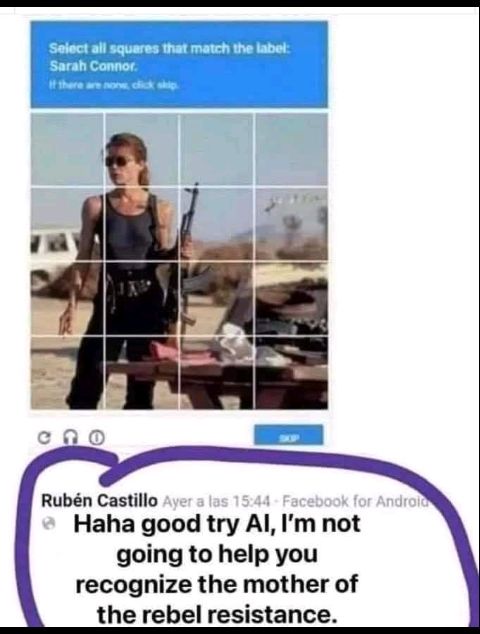480x634 pixels.
Task: Click the 'Haha good try AI' comment text
Action: coord(217,569)
